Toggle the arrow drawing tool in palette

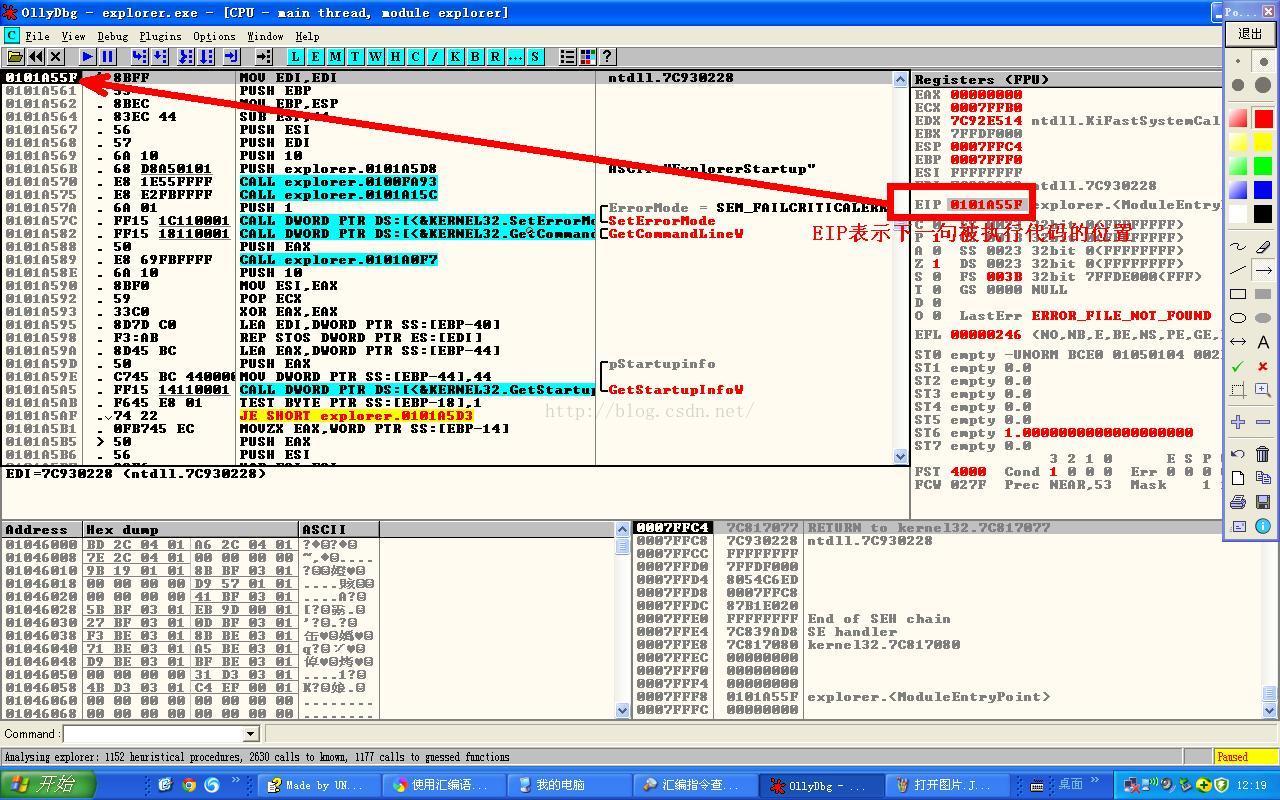[1262, 270]
